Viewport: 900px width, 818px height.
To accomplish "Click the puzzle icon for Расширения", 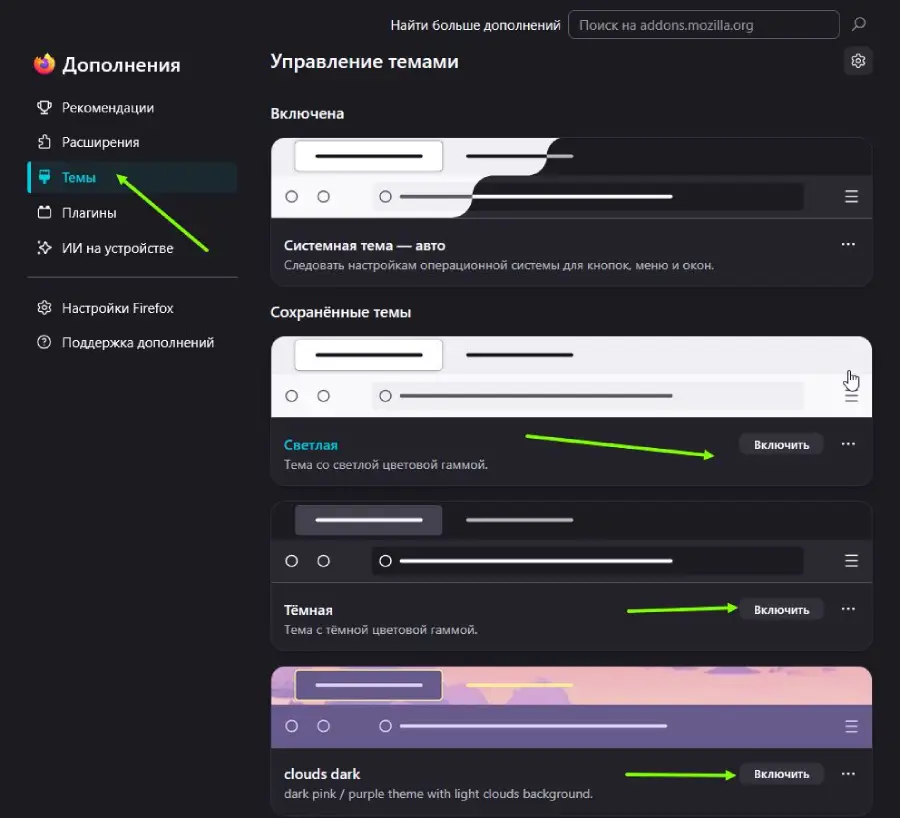I will click(x=44, y=142).
